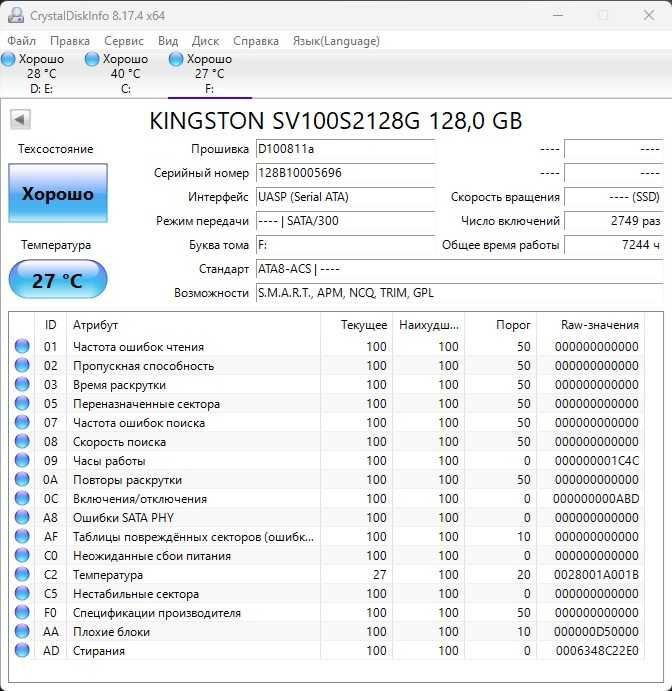Open the Правка menu
Image resolution: width=672 pixels, height=691 pixels.
coord(70,41)
